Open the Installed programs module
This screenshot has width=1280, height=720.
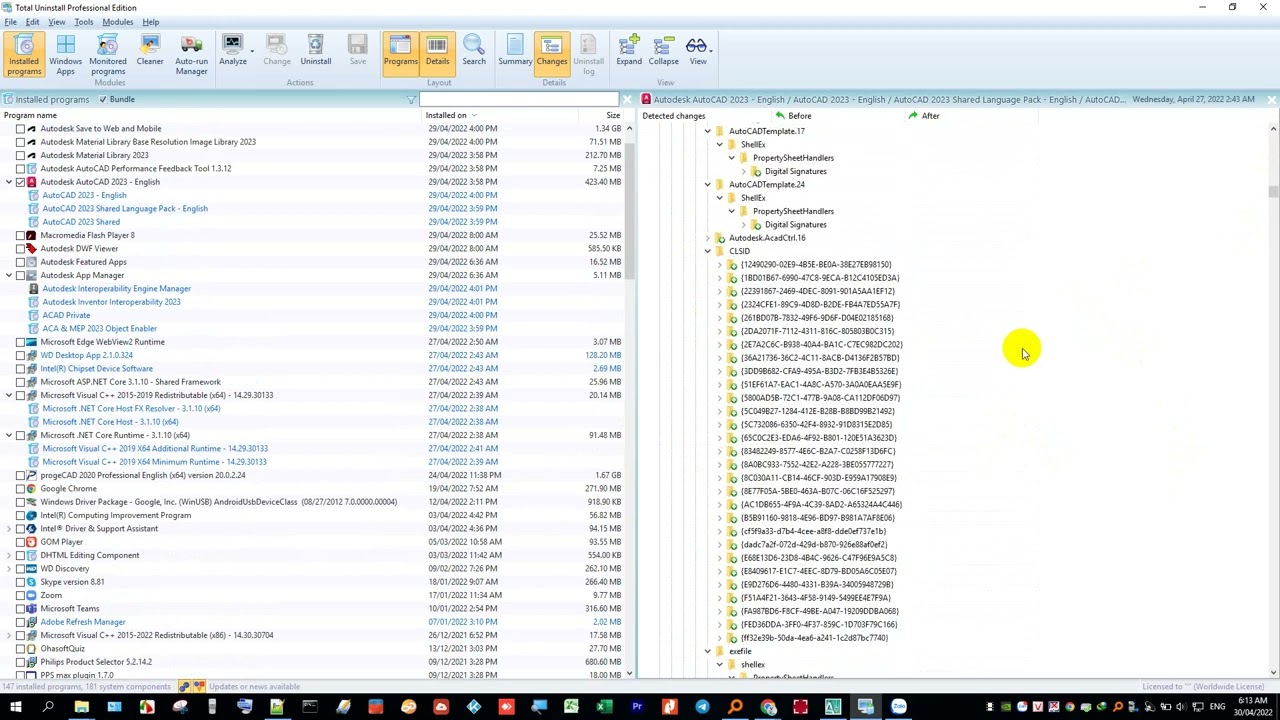24,54
